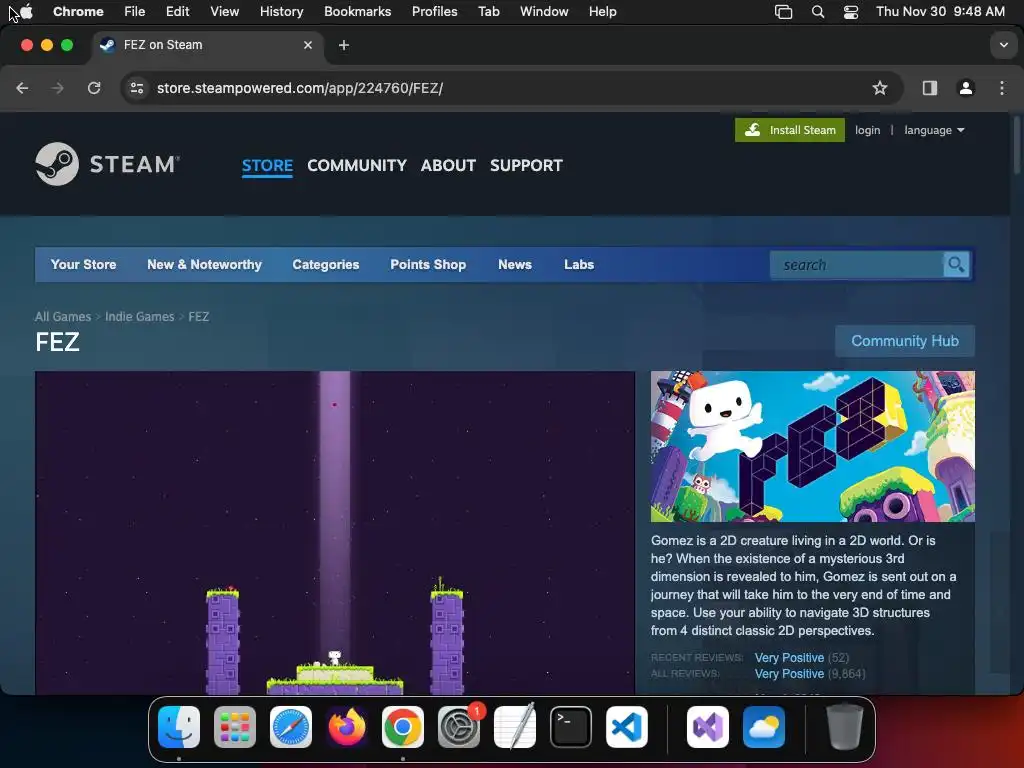
Task: Click recent reviews Very Positive link
Action: click(x=789, y=658)
